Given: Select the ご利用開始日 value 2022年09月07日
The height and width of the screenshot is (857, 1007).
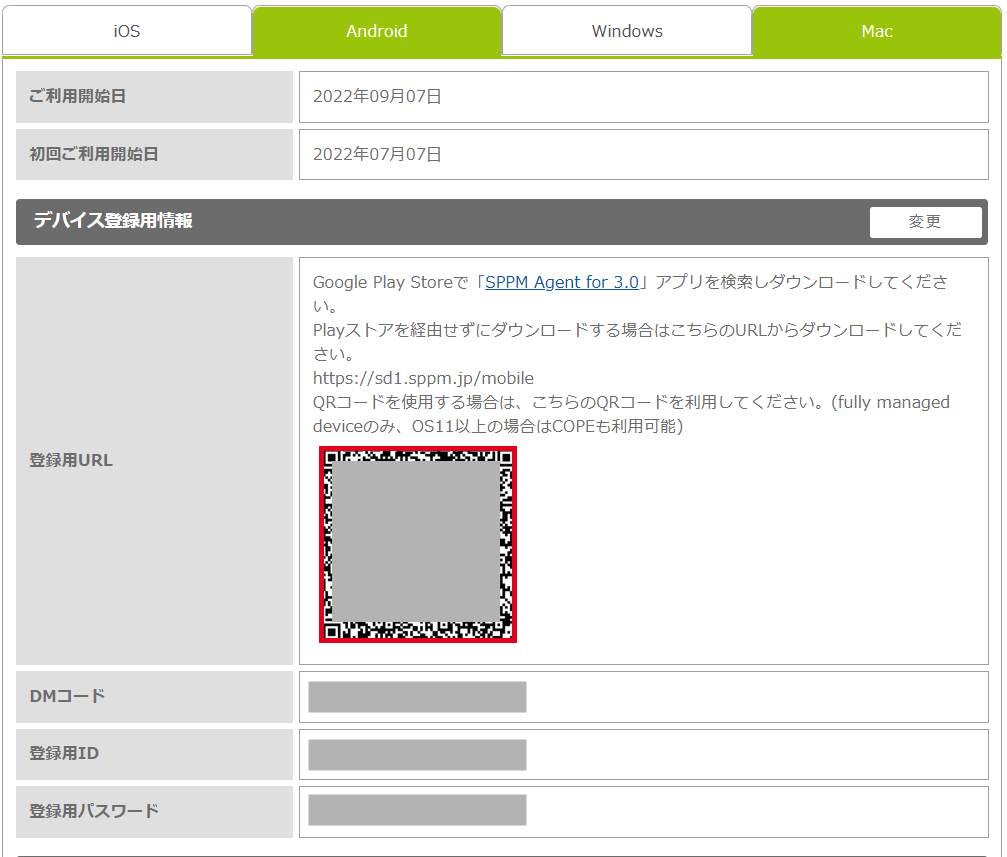Looking at the screenshot, I should (x=377, y=96).
